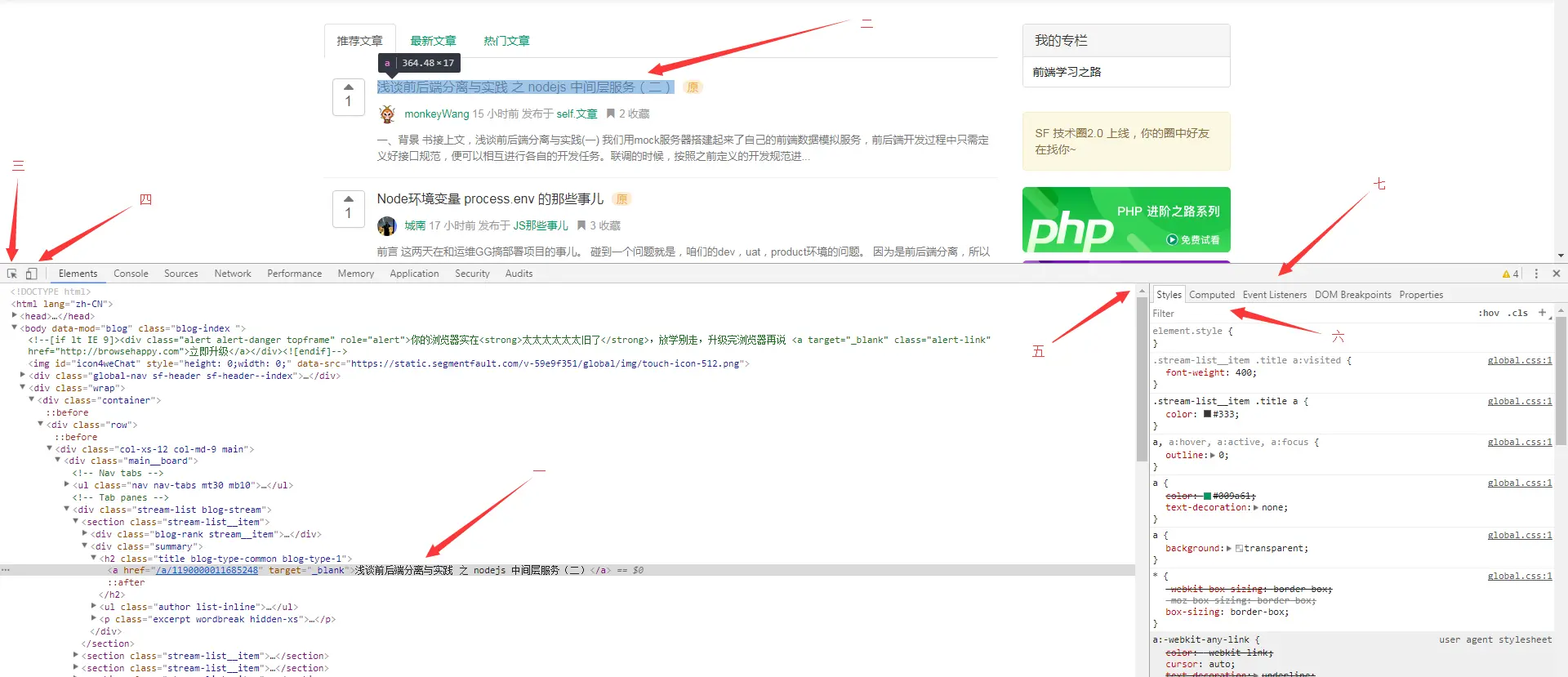Image resolution: width=1568 pixels, height=677 pixels.
Task: Open the JS那些事儿 column link
Action: tap(540, 226)
